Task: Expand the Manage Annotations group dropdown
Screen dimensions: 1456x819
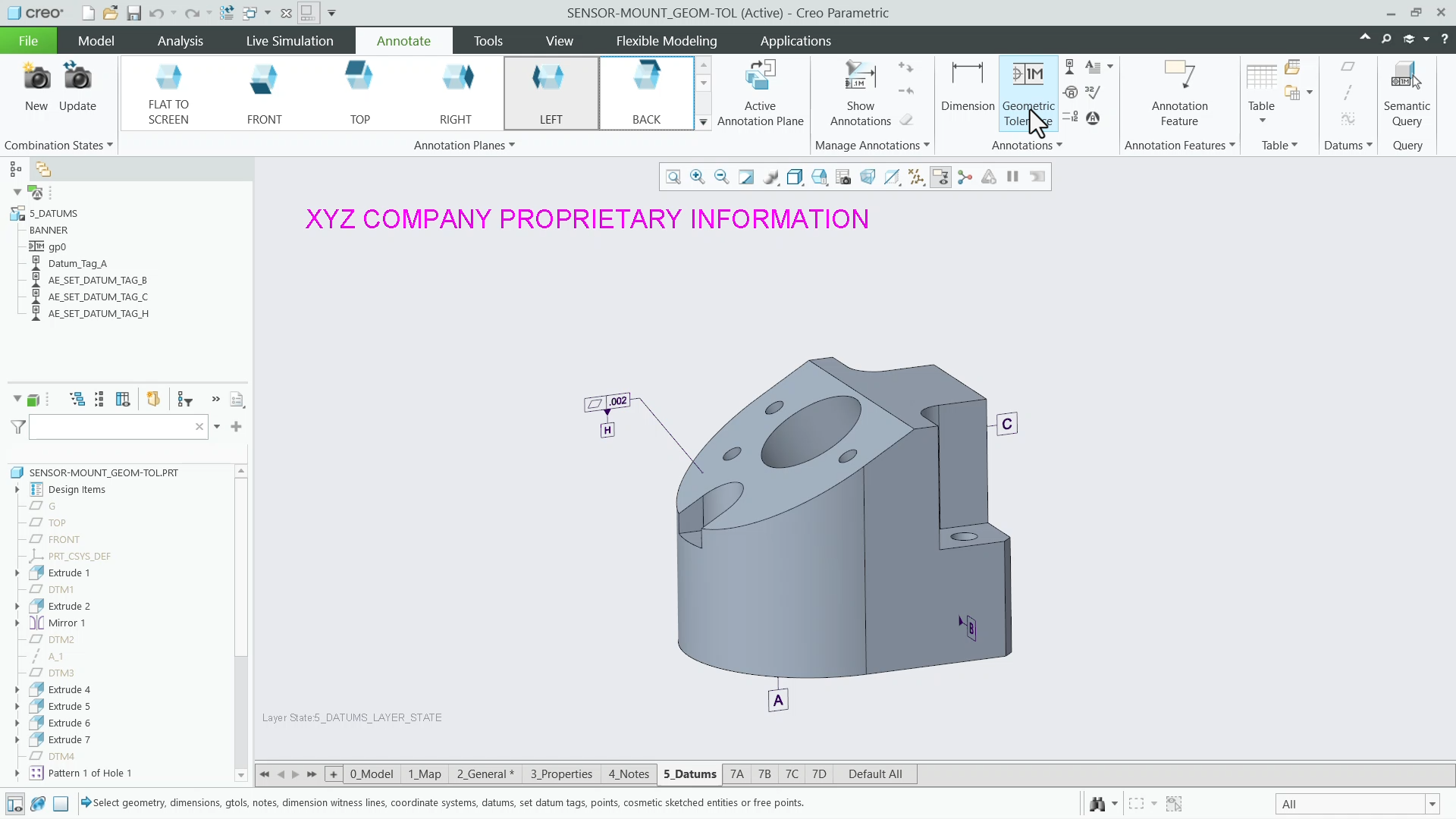Action: point(872,145)
